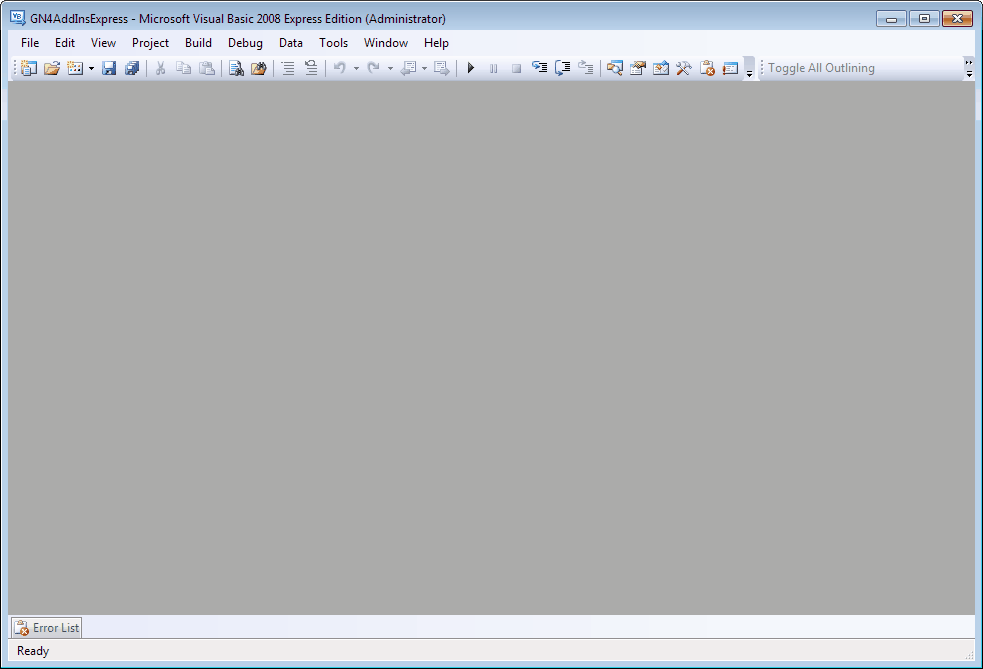Image resolution: width=983 pixels, height=669 pixels.
Task: Open the Project menu
Action: tap(150, 43)
